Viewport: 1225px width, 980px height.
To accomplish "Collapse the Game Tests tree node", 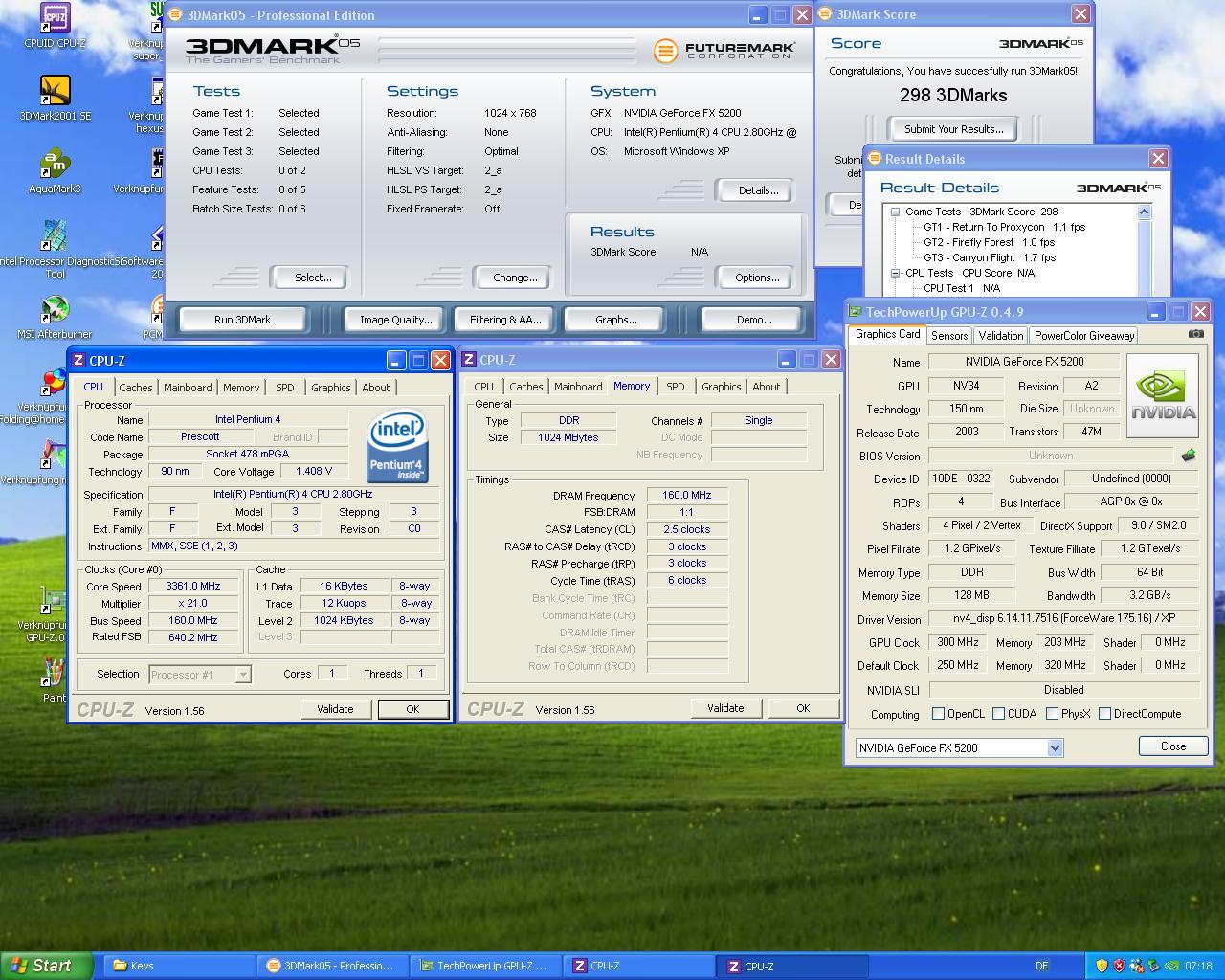I will tap(896, 212).
